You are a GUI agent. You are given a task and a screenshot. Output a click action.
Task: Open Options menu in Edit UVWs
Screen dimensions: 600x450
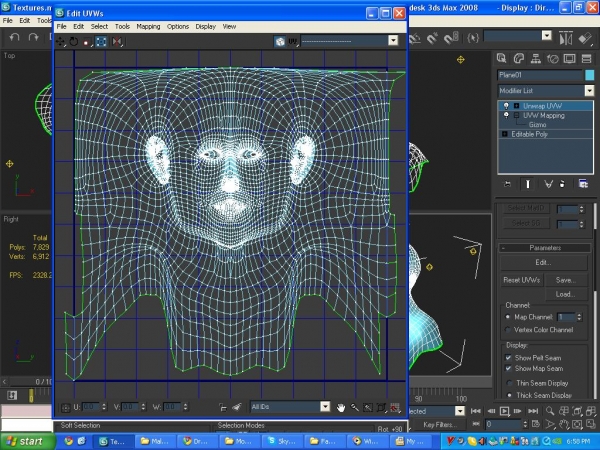[178, 26]
